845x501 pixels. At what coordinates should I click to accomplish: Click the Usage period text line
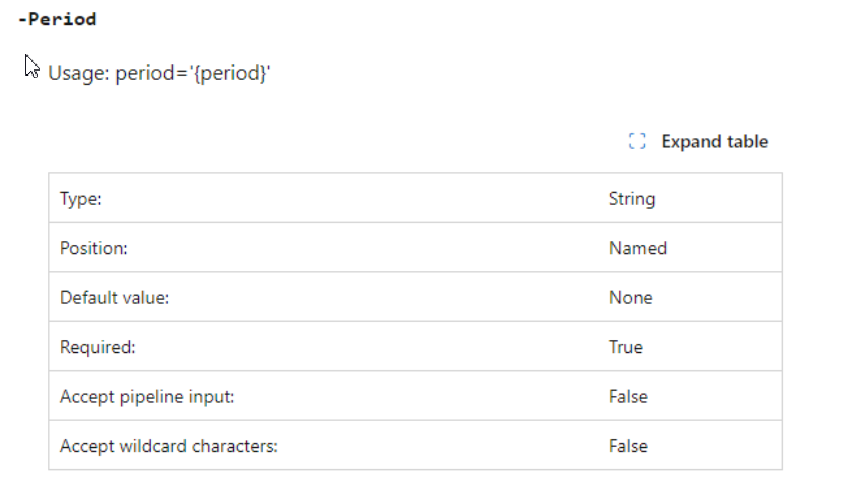point(159,73)
